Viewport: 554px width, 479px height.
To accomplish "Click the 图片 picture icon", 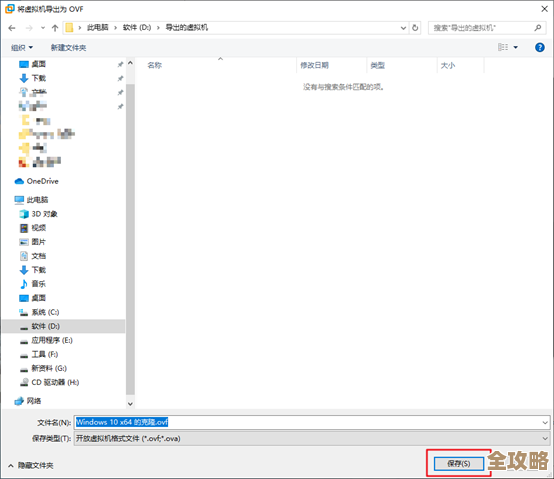I will (24, 242).
